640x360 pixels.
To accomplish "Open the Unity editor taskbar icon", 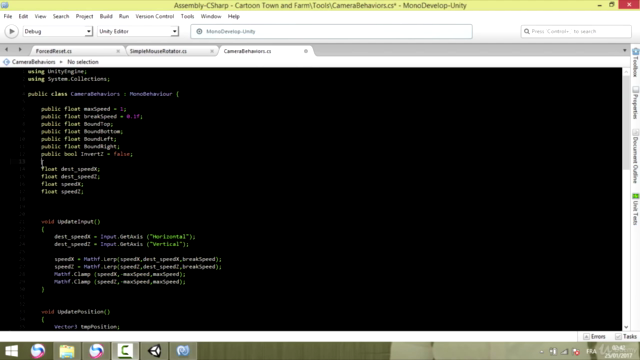I will click(x=154, y=351).
